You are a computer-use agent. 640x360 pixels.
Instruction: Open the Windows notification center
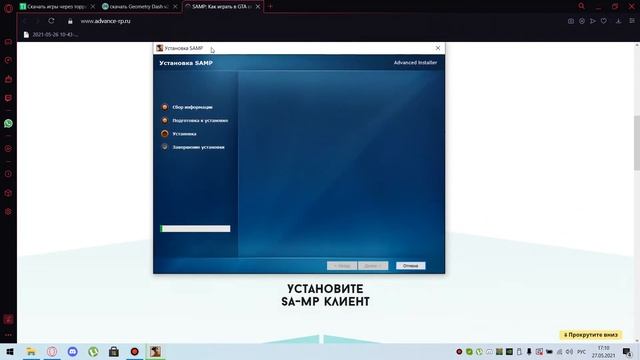[627, 351]
